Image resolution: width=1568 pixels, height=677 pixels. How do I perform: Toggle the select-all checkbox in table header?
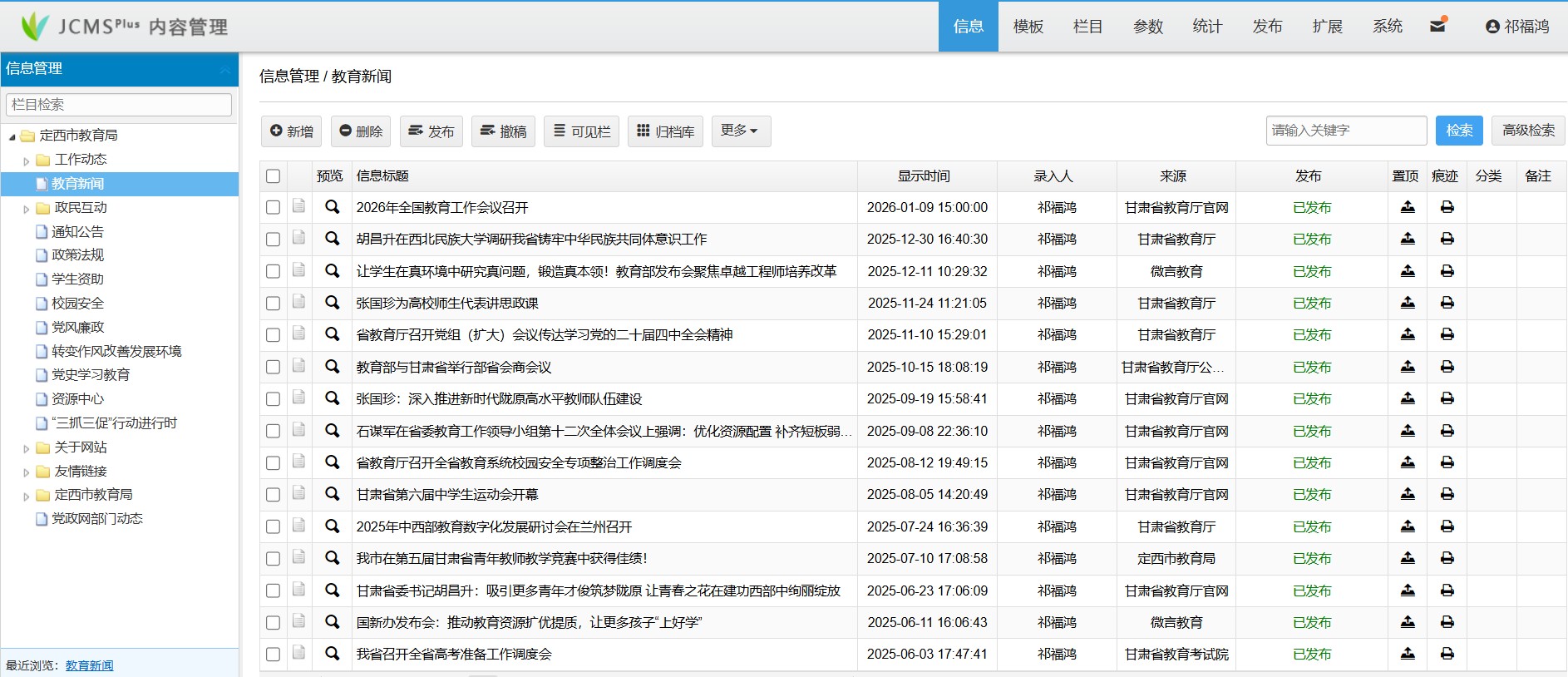pyautogui.click(x=273, y=176)
